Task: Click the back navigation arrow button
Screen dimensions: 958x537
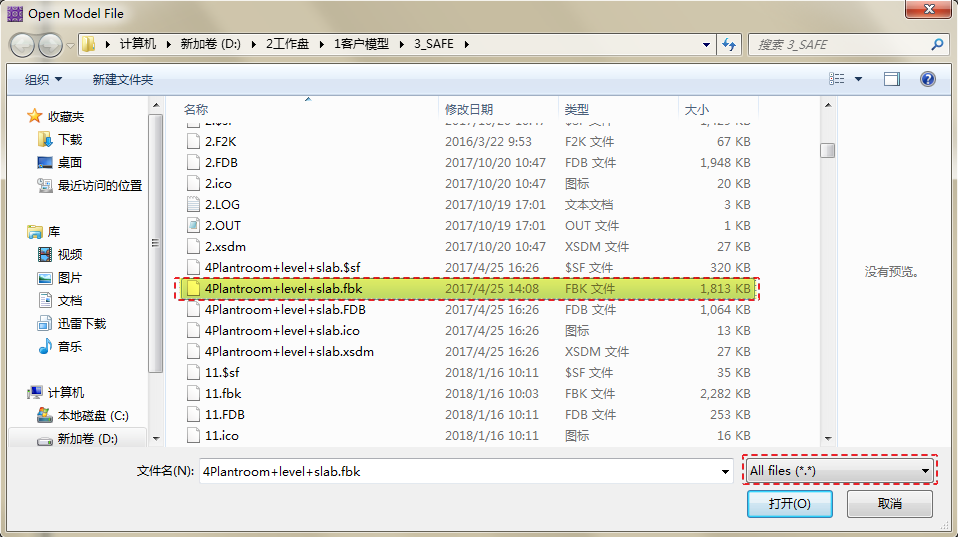Action: [x=23, y=45]
